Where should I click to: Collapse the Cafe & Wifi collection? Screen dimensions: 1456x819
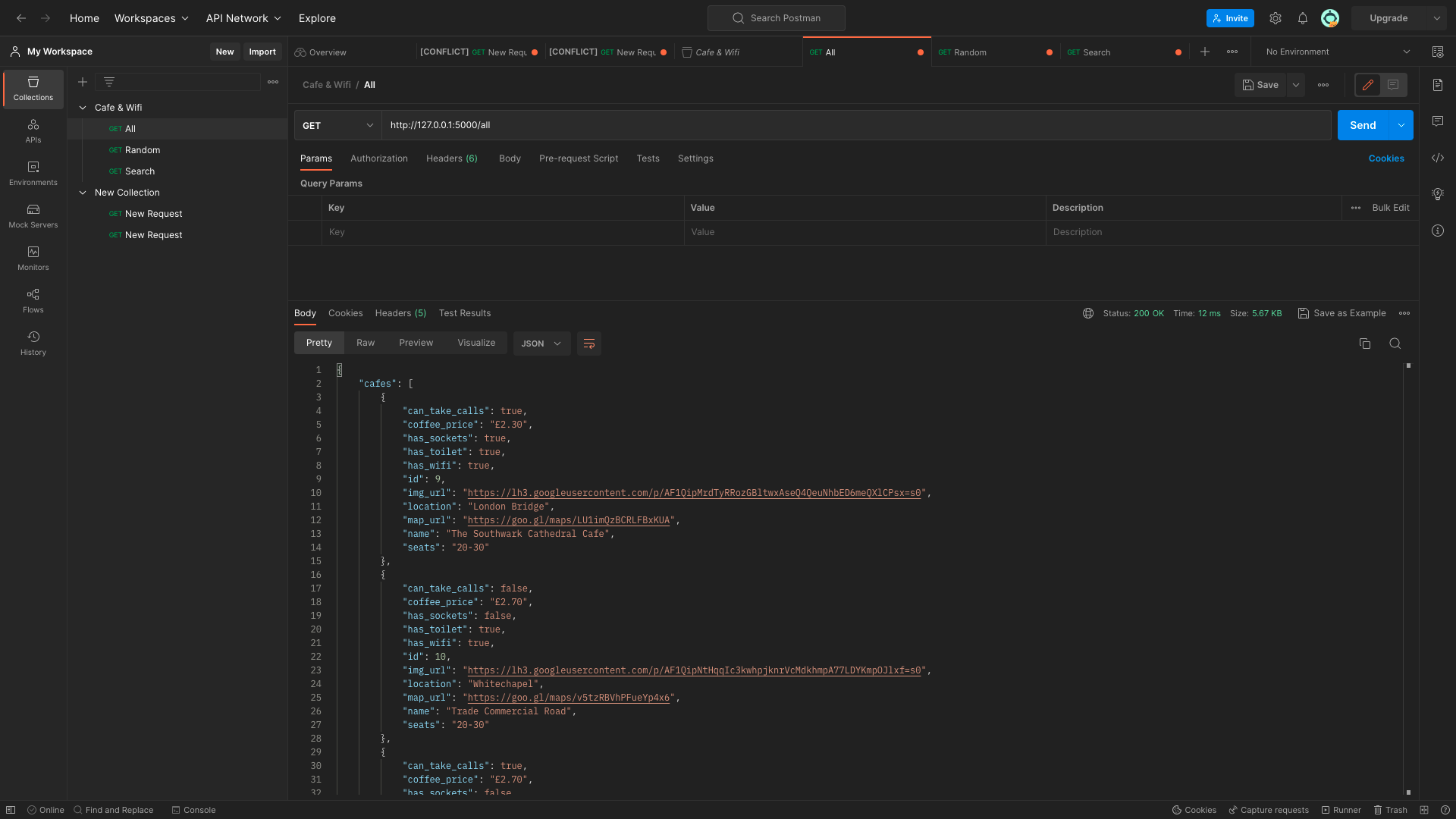click(83, 108)
